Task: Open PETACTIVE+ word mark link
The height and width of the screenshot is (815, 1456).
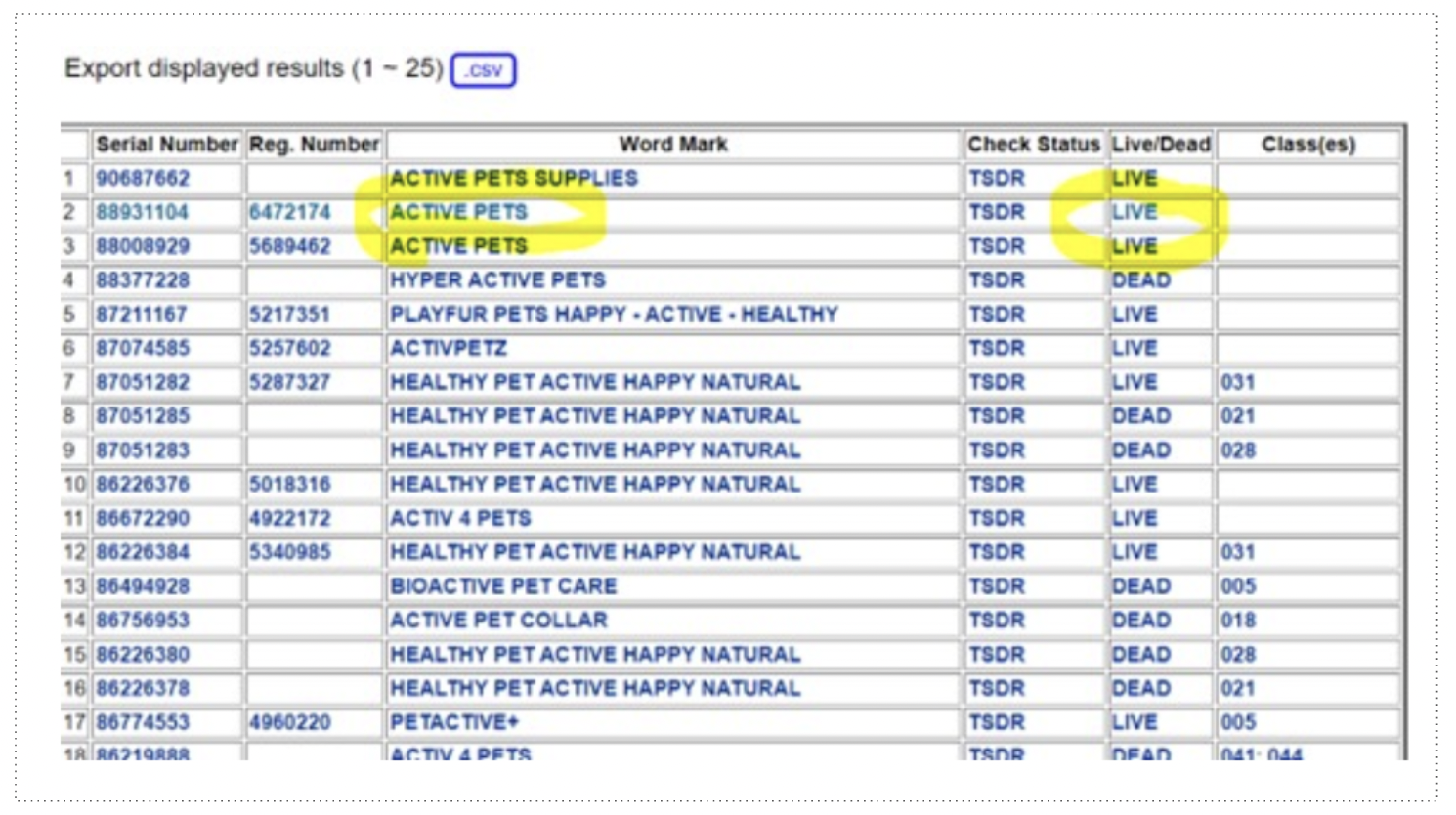Action: (x=454, y=723)
